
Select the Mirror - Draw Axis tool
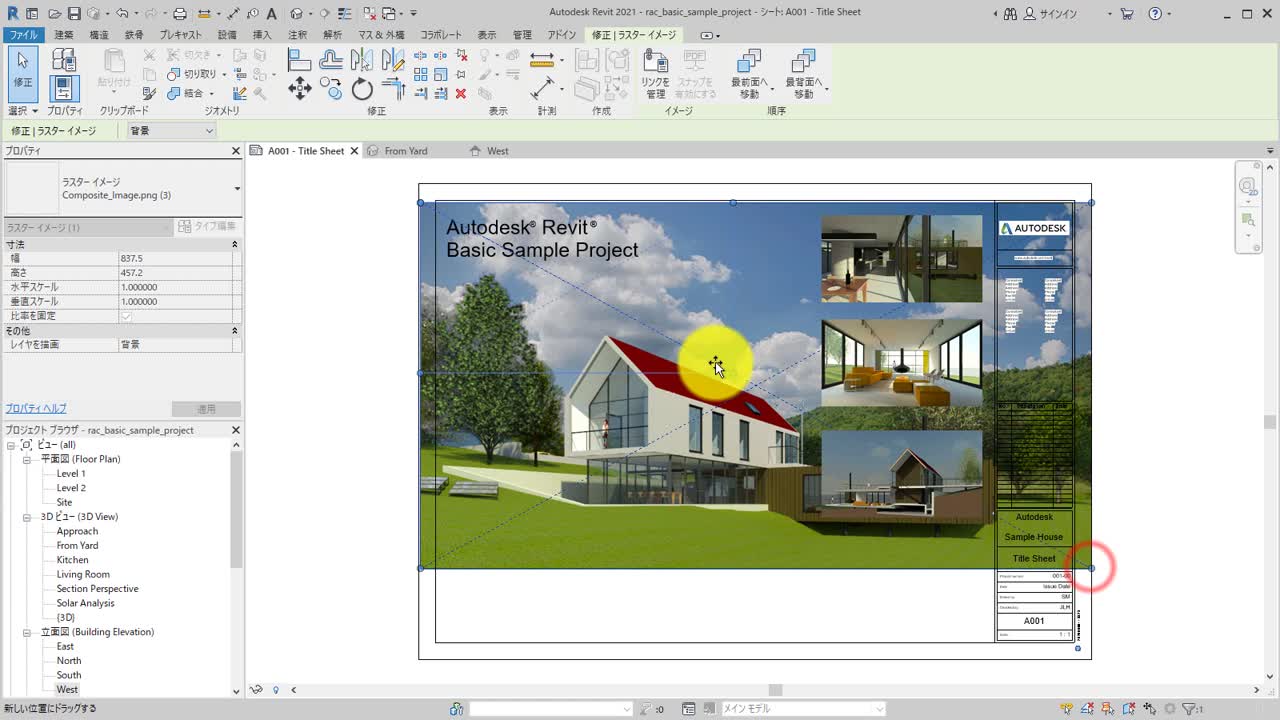(393, 59)
